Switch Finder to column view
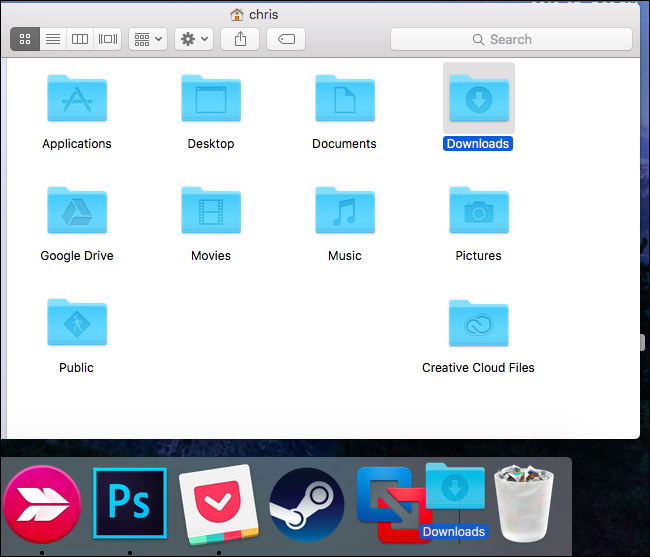 (80, 39)
